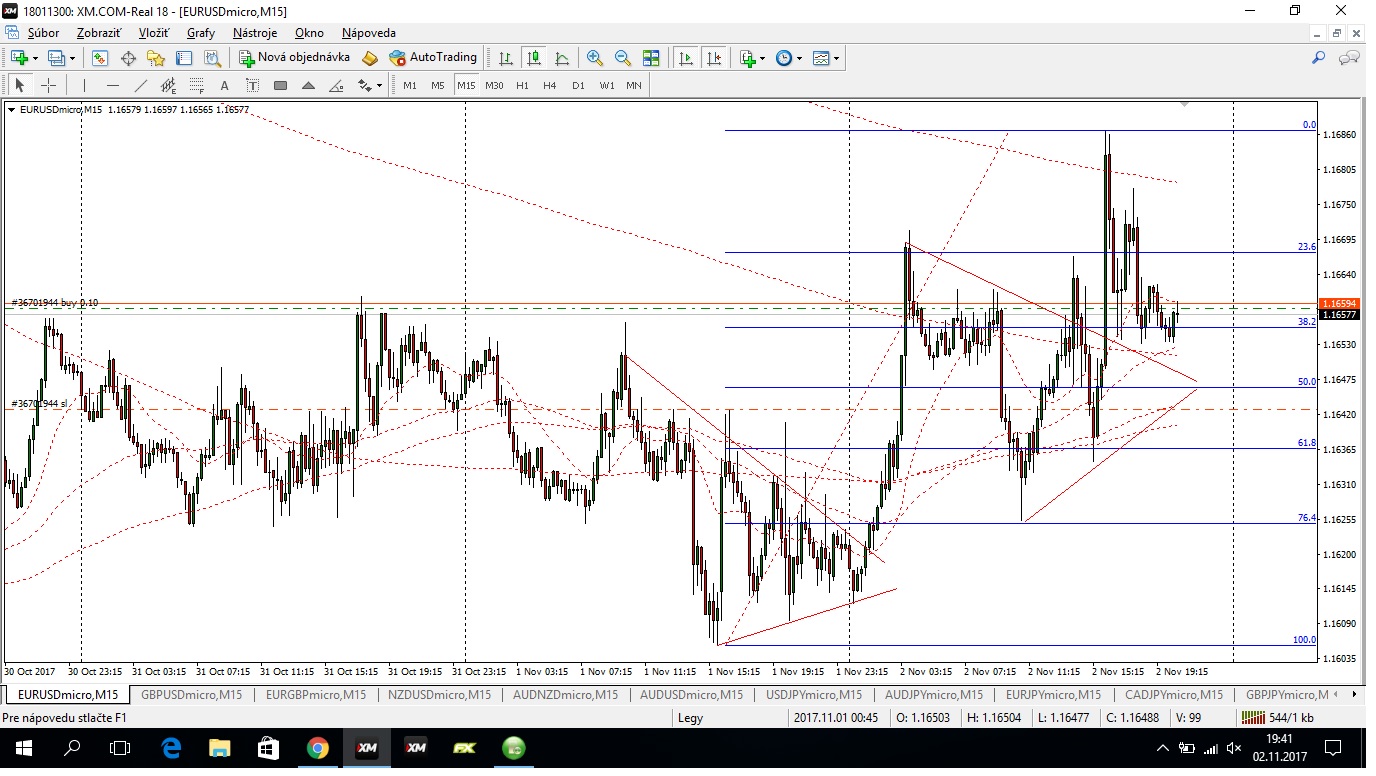Tile chart windows using grid icon

651,58
